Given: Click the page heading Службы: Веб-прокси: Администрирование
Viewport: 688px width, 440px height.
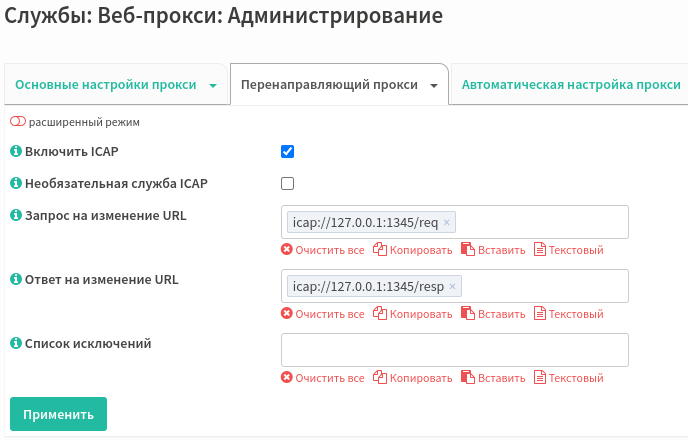Looking at the screenshot, I should point(224,16).
